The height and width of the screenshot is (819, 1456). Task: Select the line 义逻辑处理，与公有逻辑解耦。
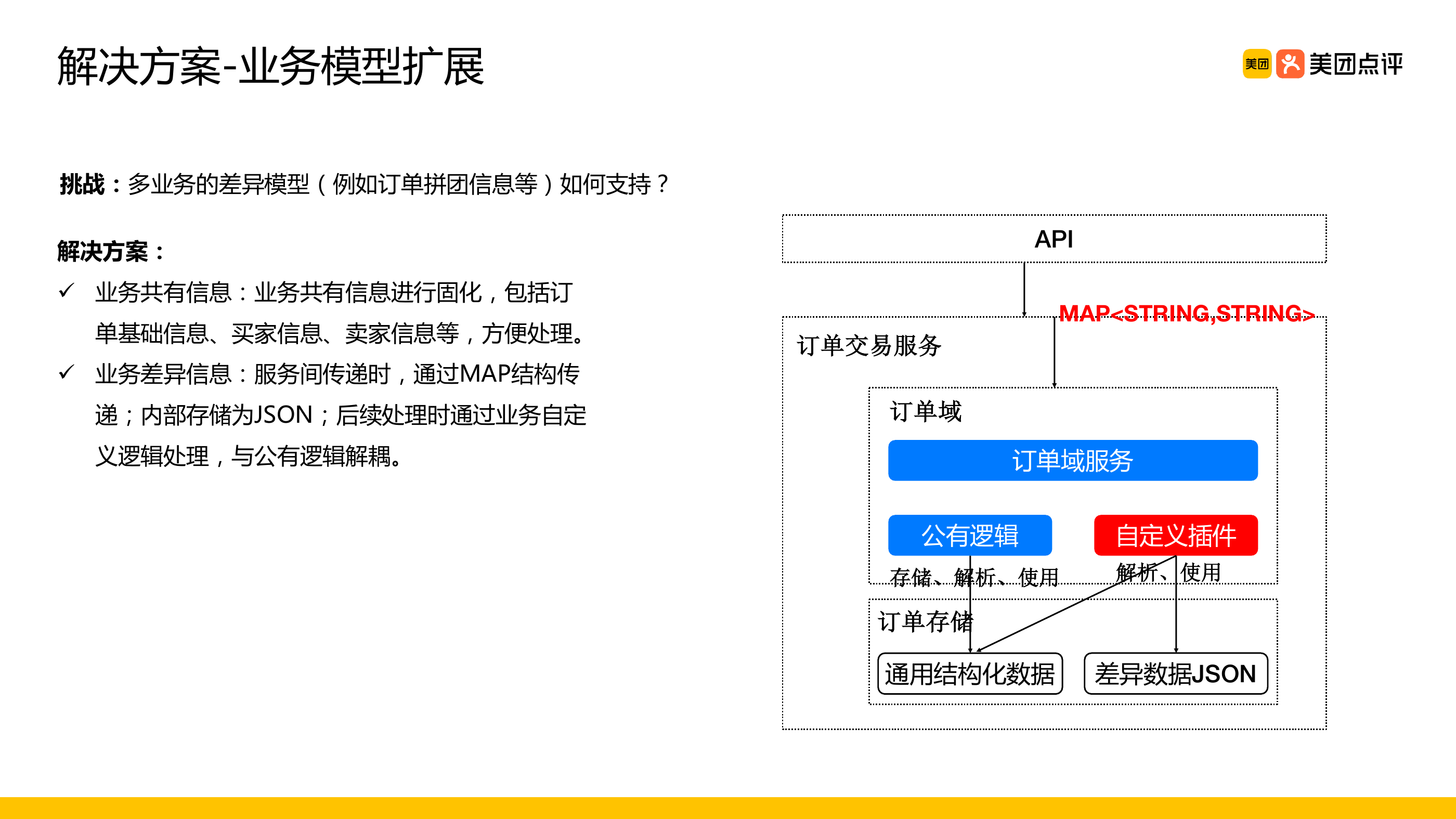(249, 456)
